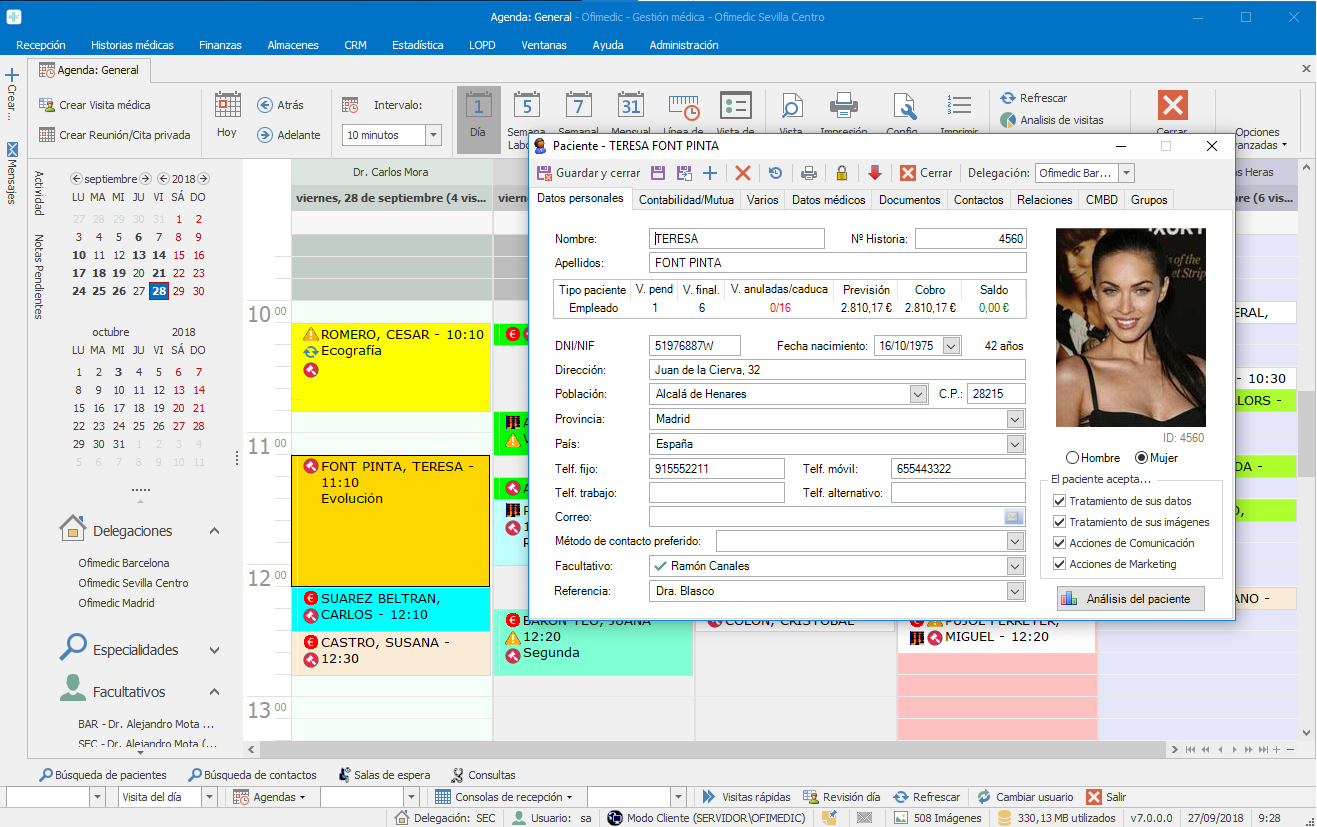1317x827 pixels.
Task: Expand the Intervalo 10 minutos dropdown
Action: (x=432, y=135)
